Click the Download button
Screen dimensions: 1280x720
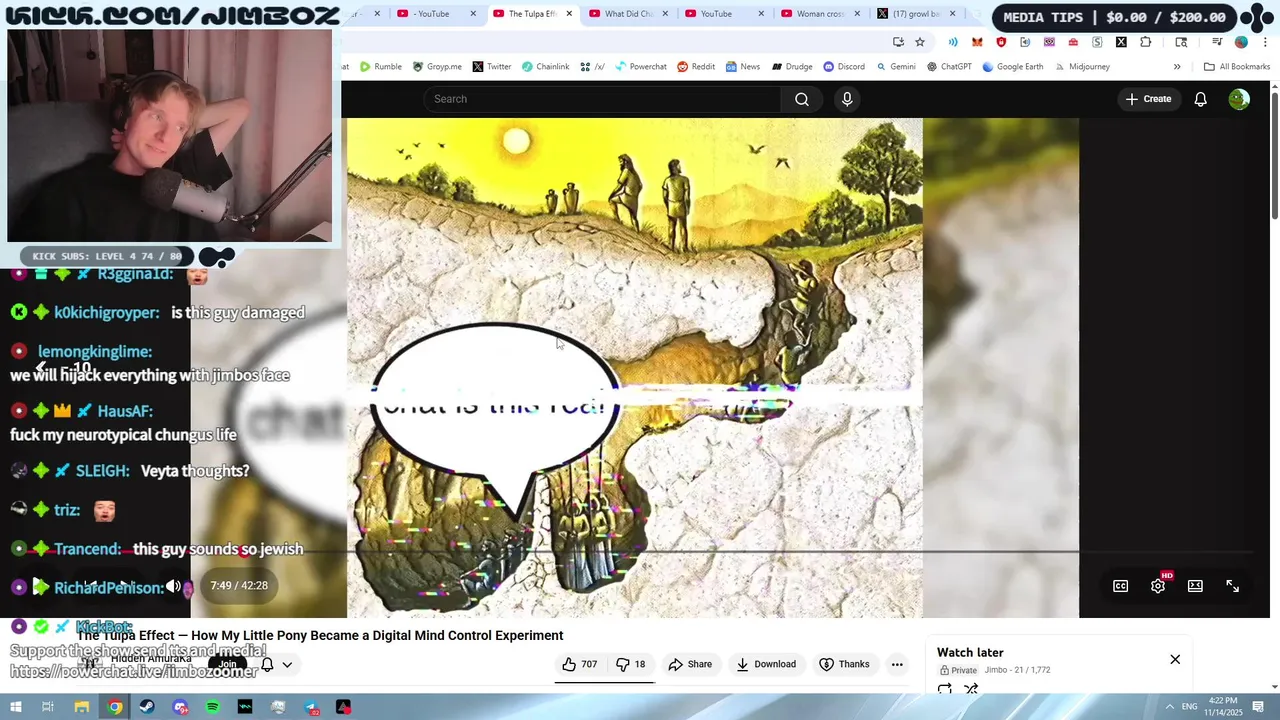(x=766, y=664)
